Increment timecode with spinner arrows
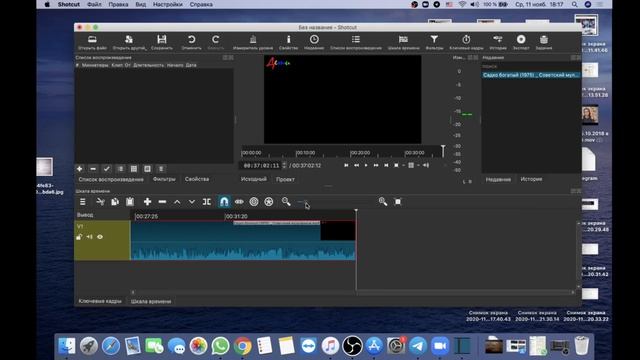 [x=284, y=166]
